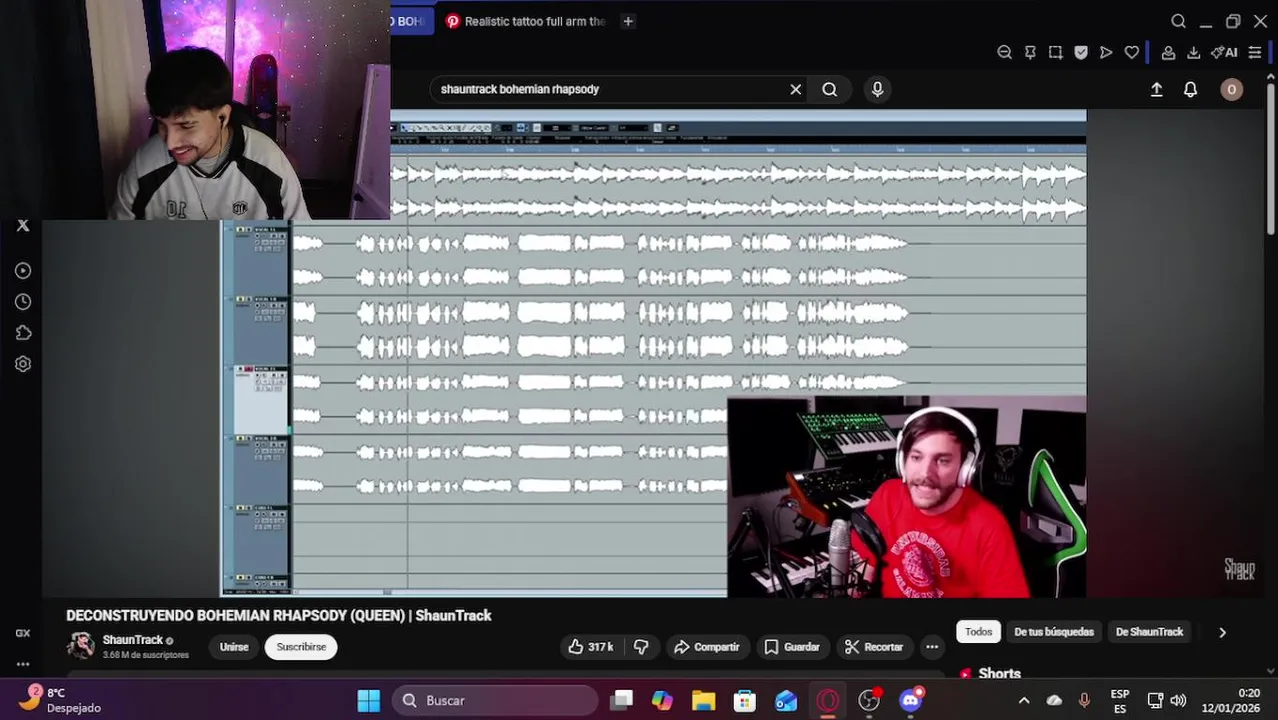Add page to bookmarks heart icon
Image resolution: width=1278 pixels, height=720 pixels.
pyautogui.click(x=1132, y=53)
